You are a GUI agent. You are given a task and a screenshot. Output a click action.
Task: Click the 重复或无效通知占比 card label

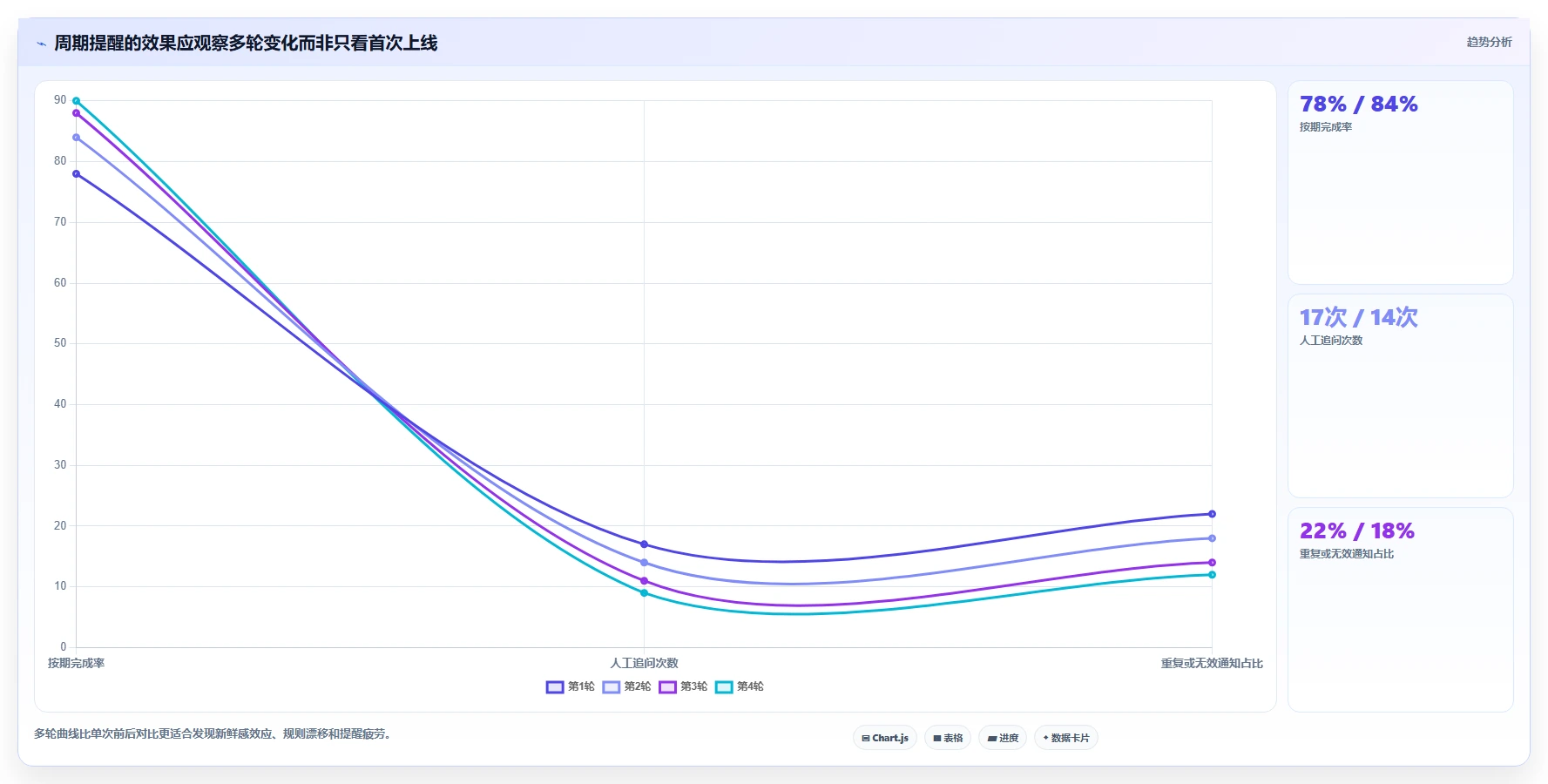click(x=1347, y=554)
